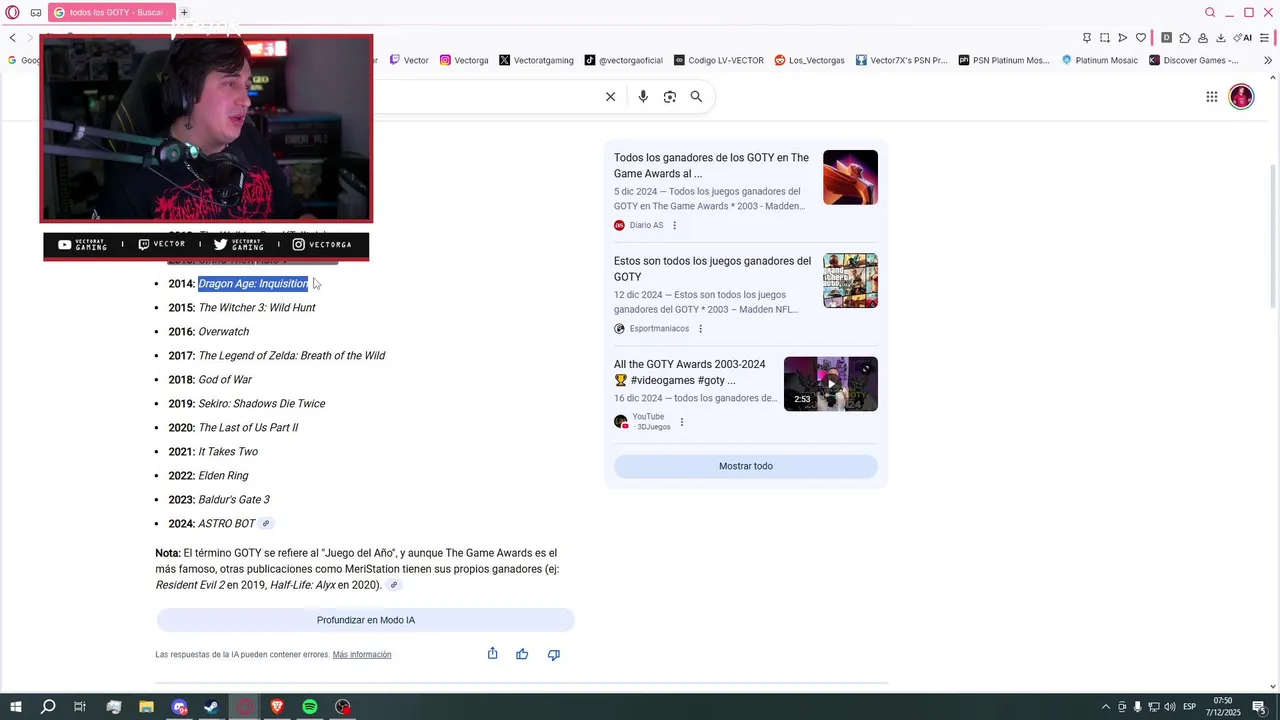The image size is (1280, 720).
Task: Open the PSN Platinum Mos... bookmark
Action: 1004,60
